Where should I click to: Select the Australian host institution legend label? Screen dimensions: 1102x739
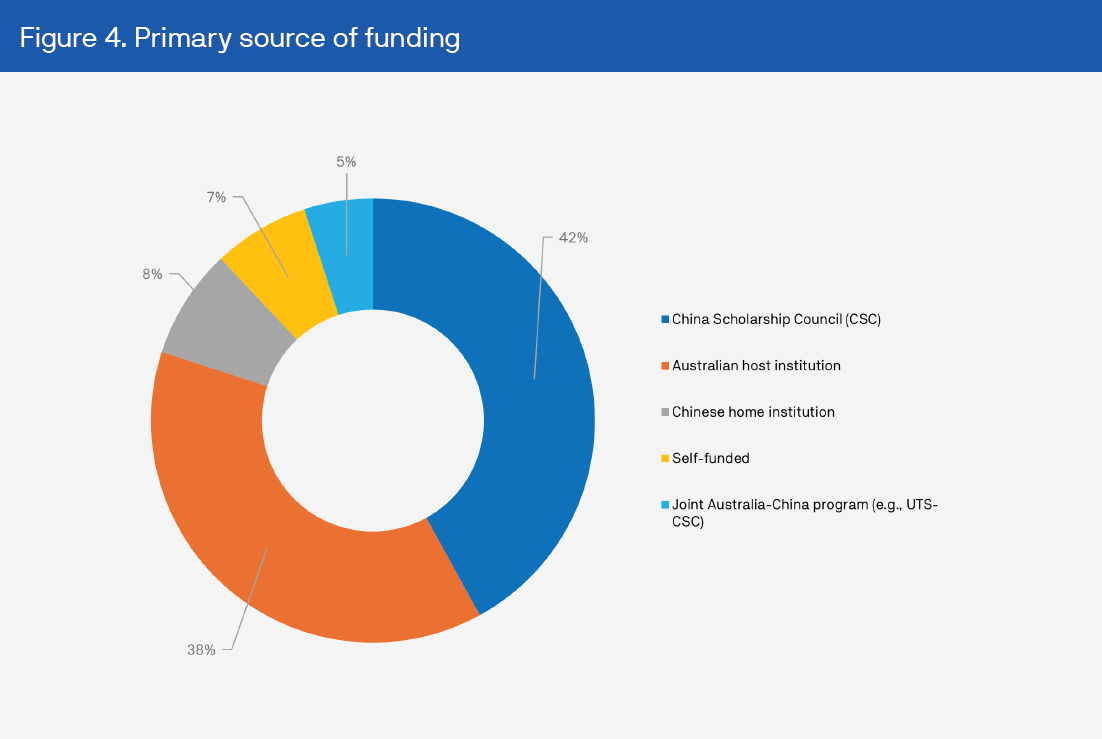point(756,366)
